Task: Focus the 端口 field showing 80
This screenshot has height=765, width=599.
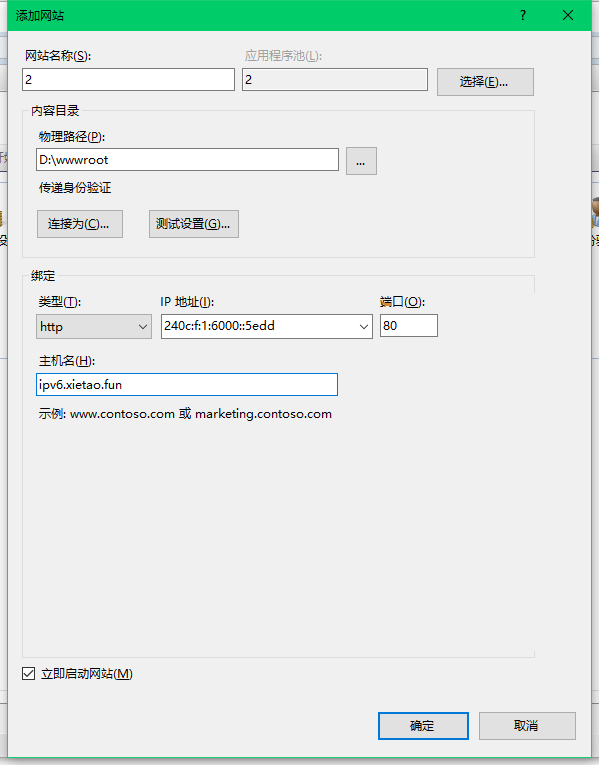Action: click(409, 325)
